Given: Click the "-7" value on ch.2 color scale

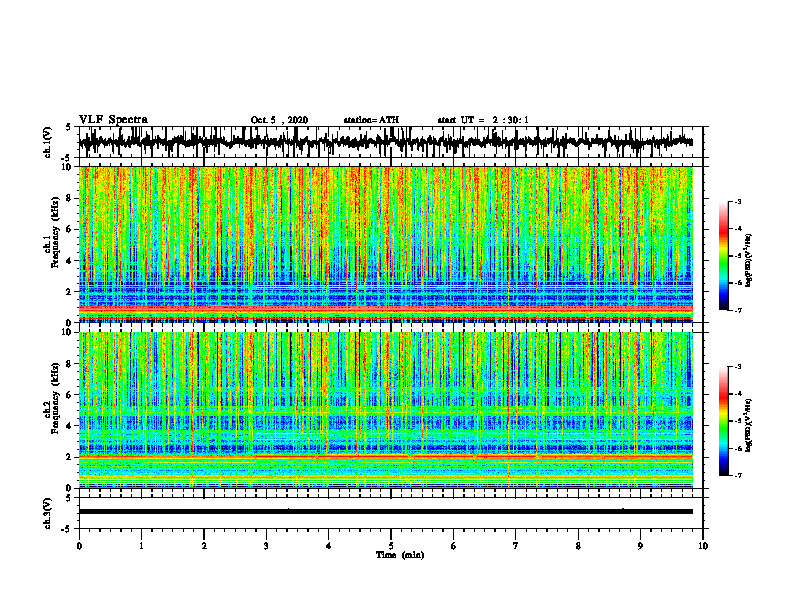Looking at the screenshot, I should [738, 476].
